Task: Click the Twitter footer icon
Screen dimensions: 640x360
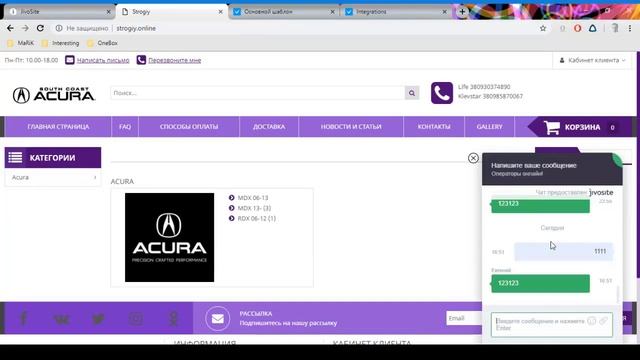Action: pos(98,319)
